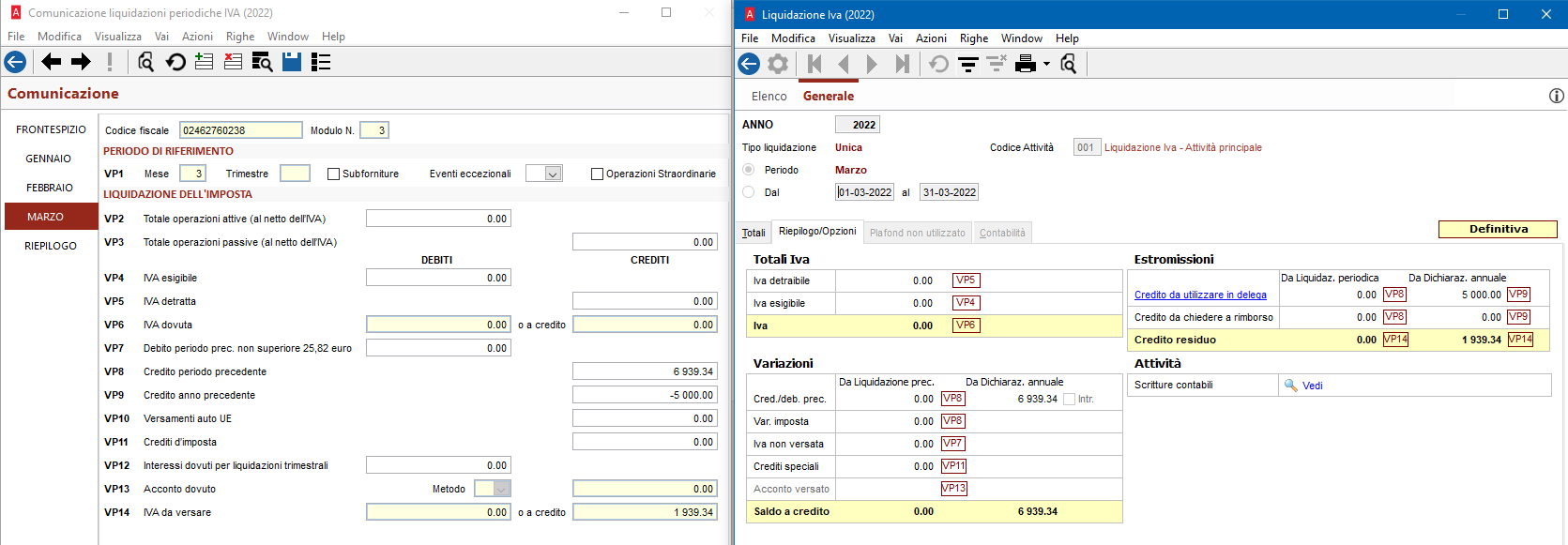Image resolution: width=1568 pixels, height=545 pixels.
Task: Enable the Operazioni Straordinarie checkbox
Action: tap(597, 174)
